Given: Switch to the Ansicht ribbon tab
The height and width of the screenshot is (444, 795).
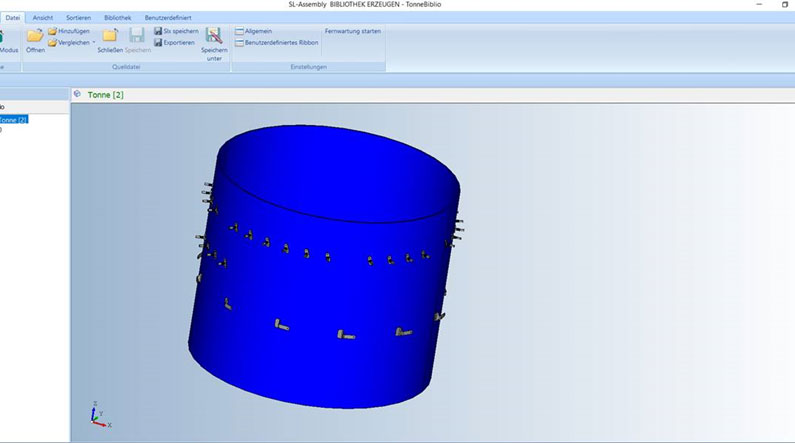Looking at the screenshot, I should 43,17.
